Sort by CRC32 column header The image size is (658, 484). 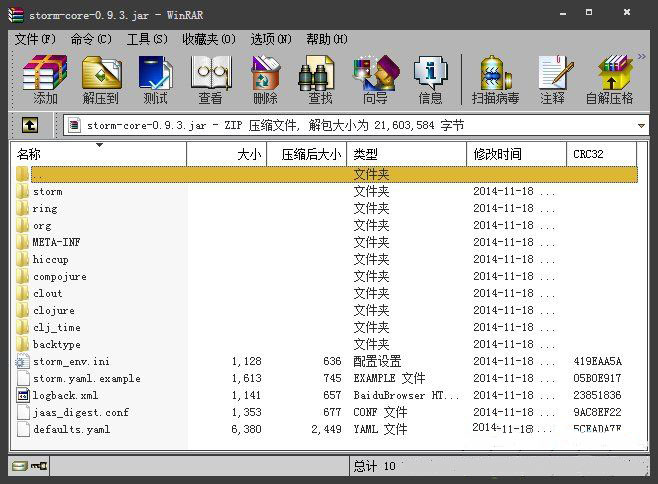(601, 154)
